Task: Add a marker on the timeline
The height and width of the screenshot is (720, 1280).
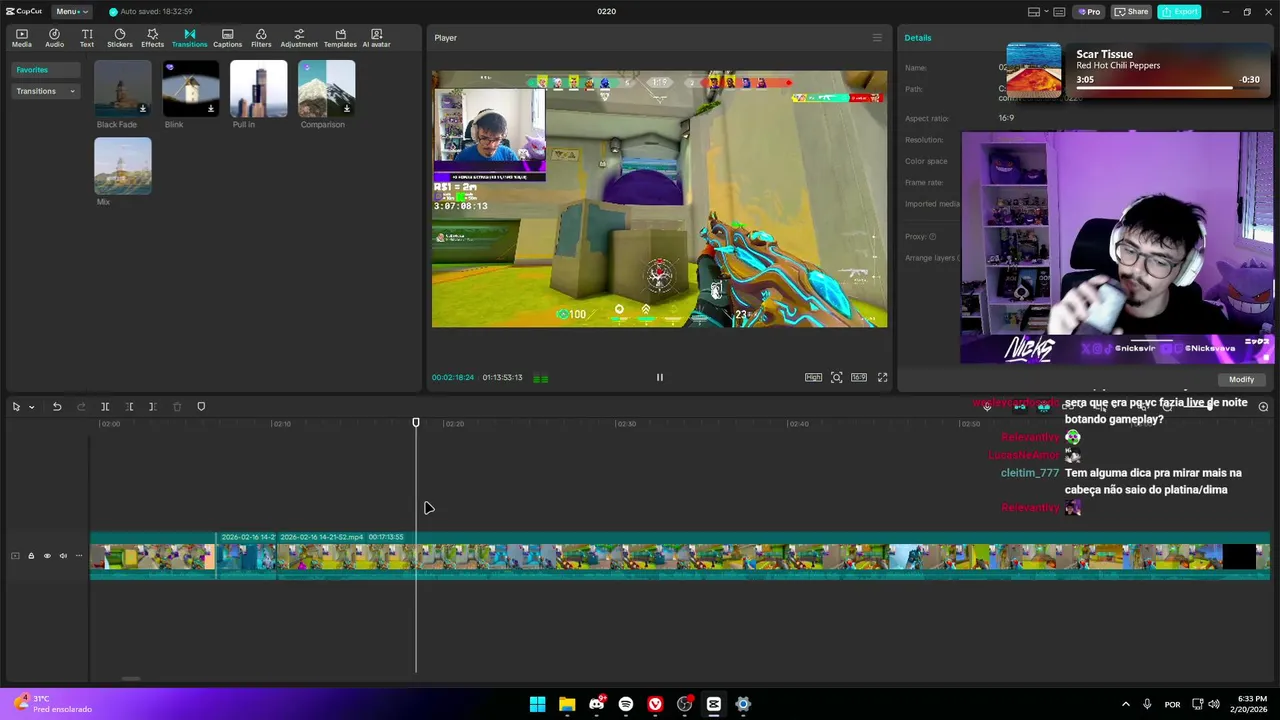Action: pyautogui.click(x=201, y=406)
